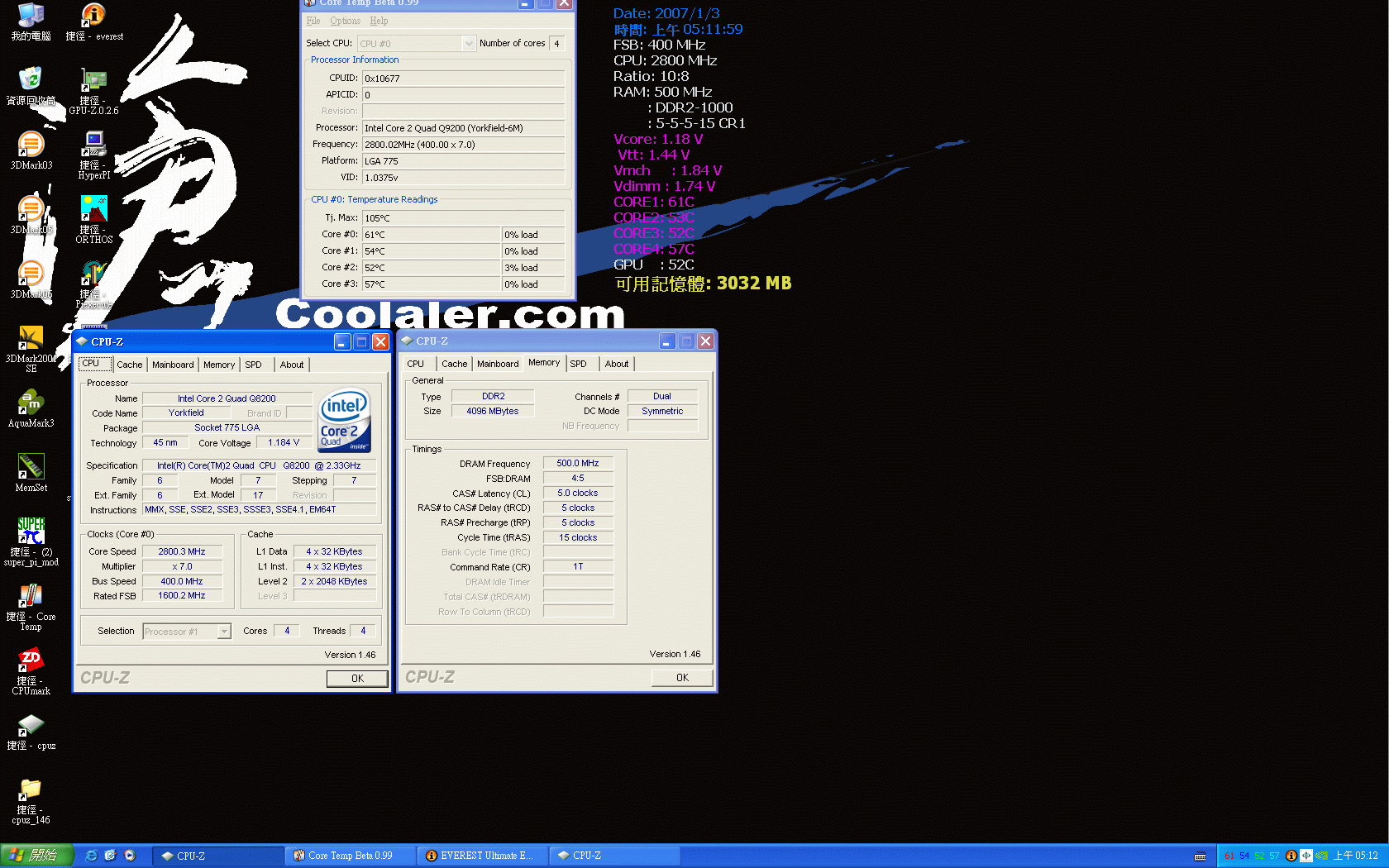Screen dimensions: 1389x868
Task: Select About tab in right CPU-Z window
Action: [617, 364]
